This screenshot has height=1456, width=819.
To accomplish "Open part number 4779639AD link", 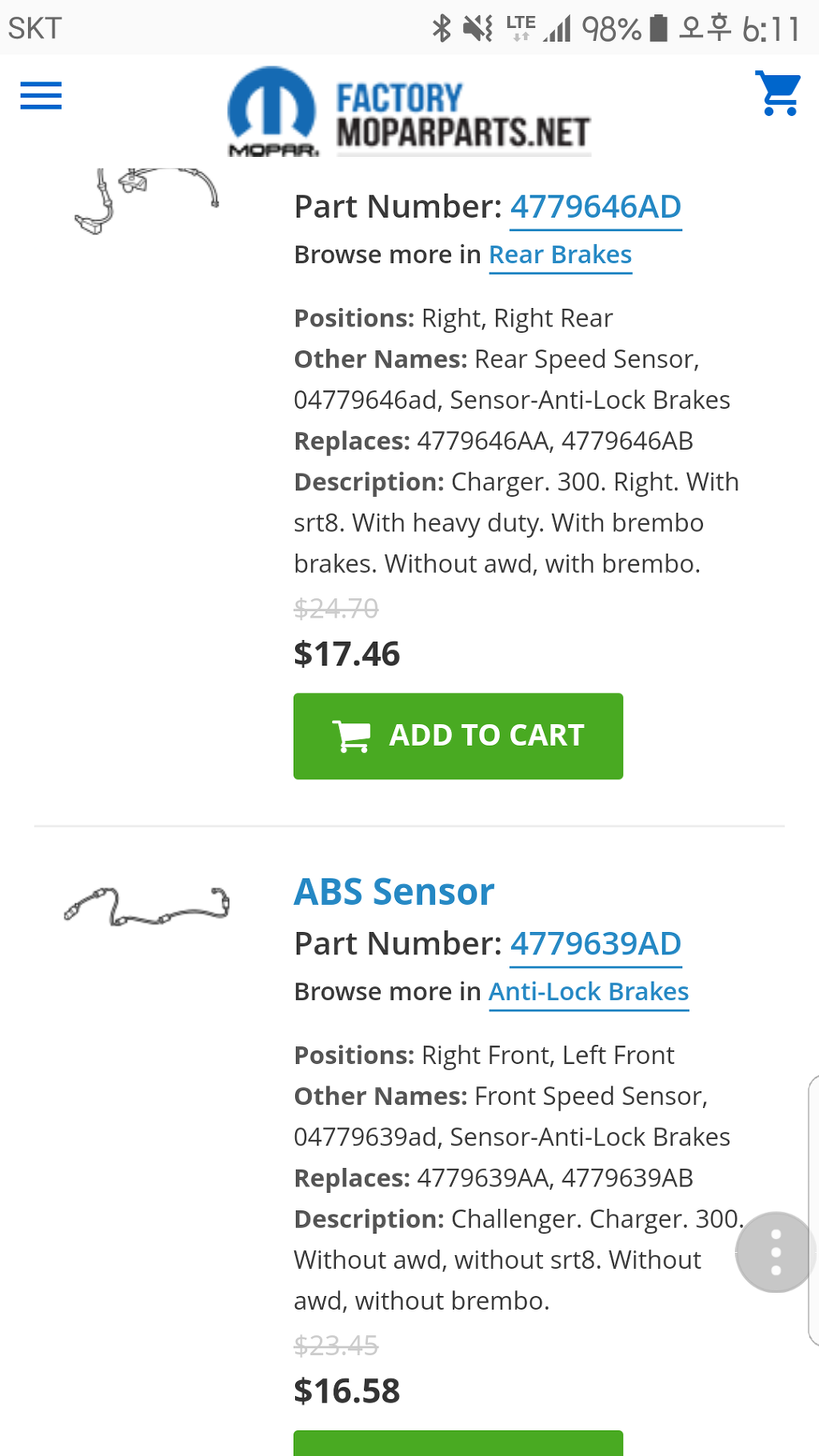I will click(x=596, y=944).
